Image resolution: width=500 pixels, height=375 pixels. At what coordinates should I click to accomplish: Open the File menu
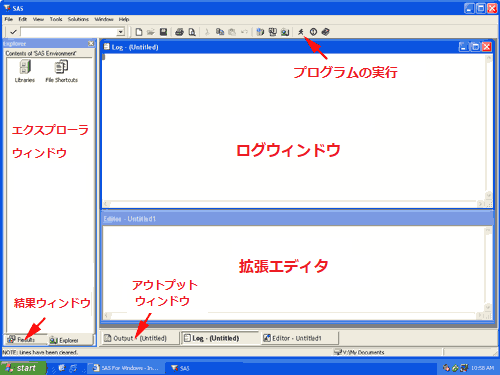pos(8,19)
